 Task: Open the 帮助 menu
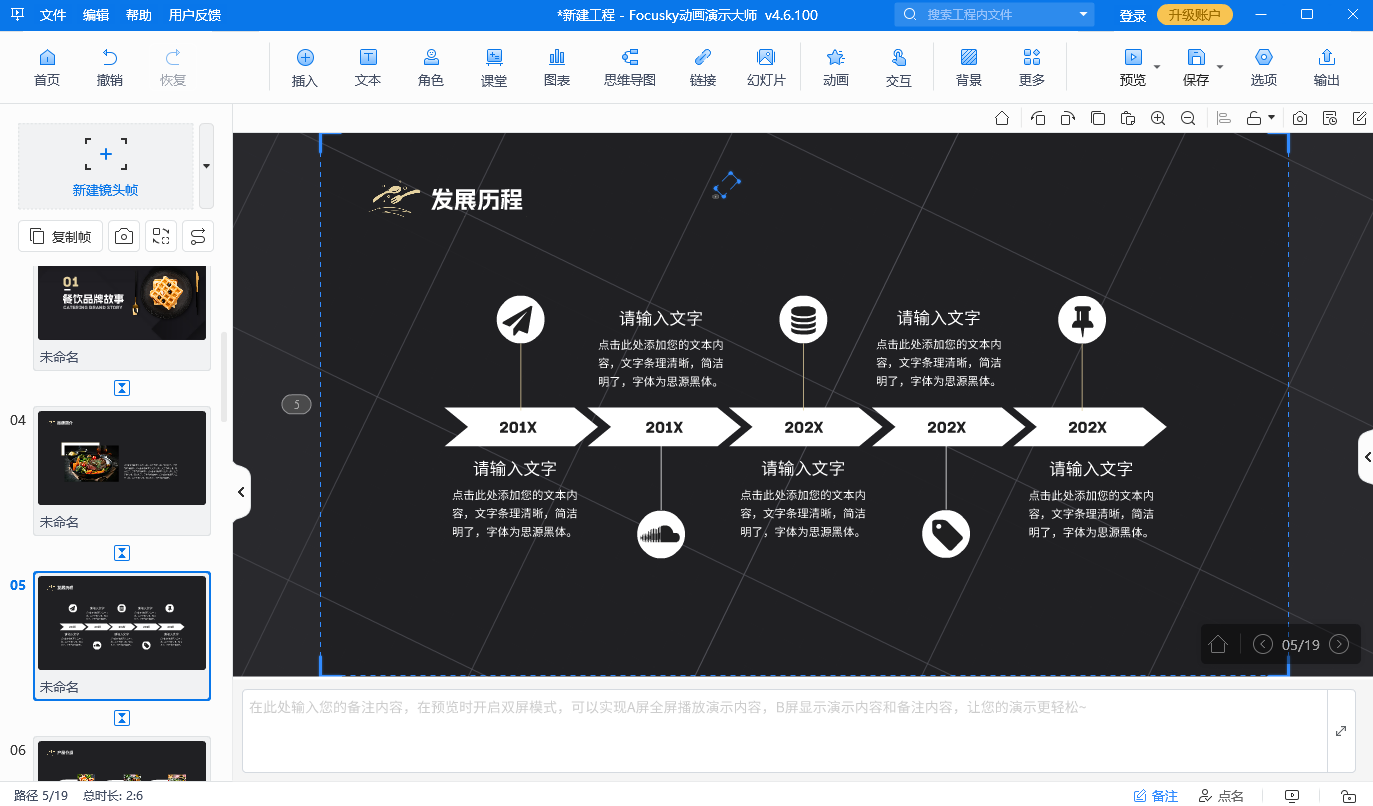click(139, 15)
